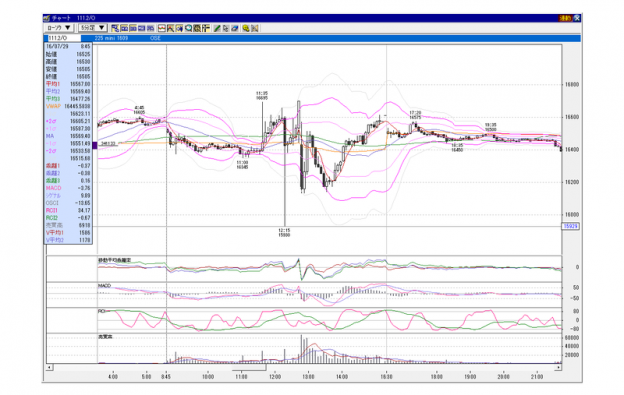The height and width of the screenshot is (395, 624).
Task: Select the eraser tool in toolbar
Action: point(235,28)
